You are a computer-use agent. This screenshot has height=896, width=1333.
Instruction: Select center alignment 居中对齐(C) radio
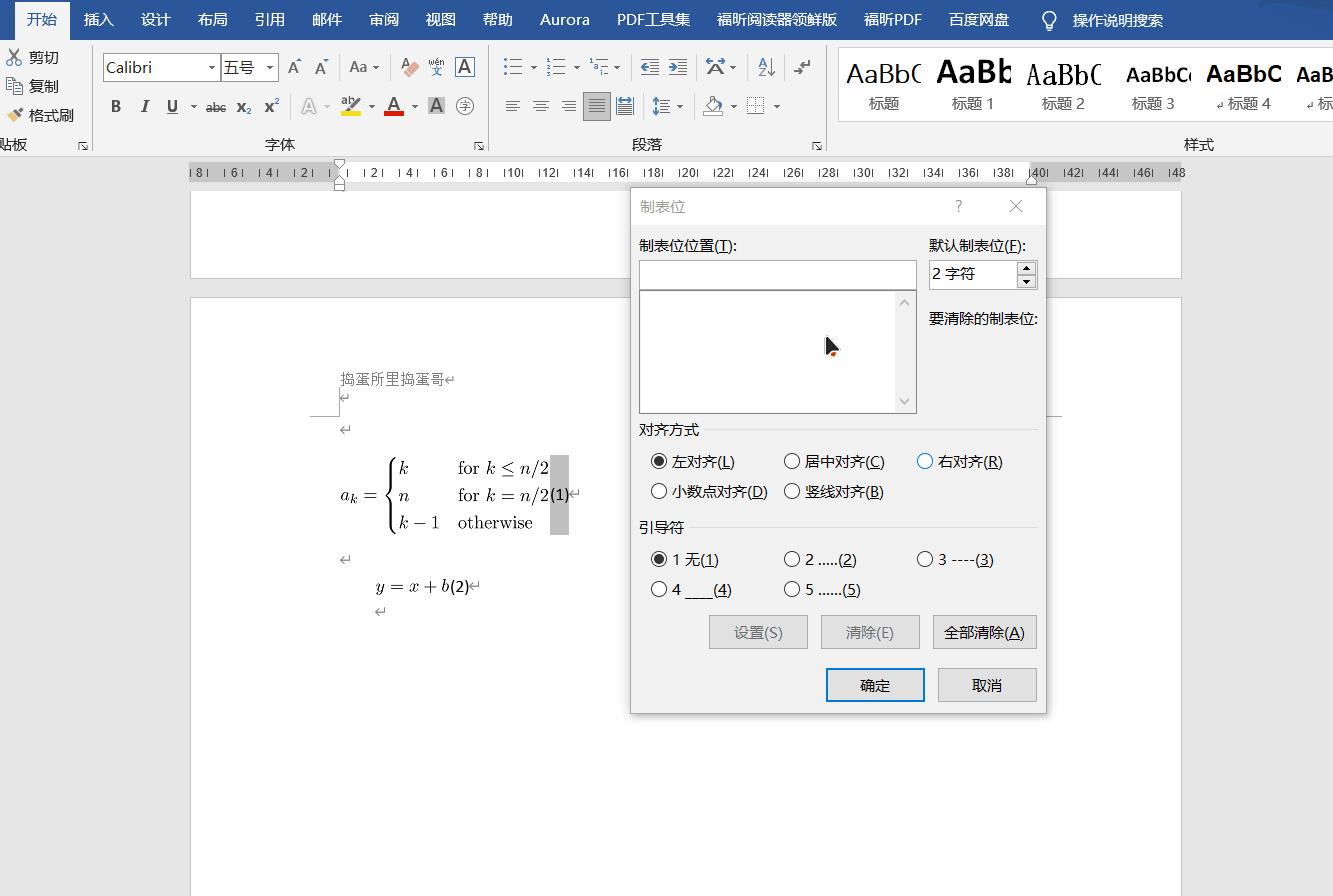point(834,461)
